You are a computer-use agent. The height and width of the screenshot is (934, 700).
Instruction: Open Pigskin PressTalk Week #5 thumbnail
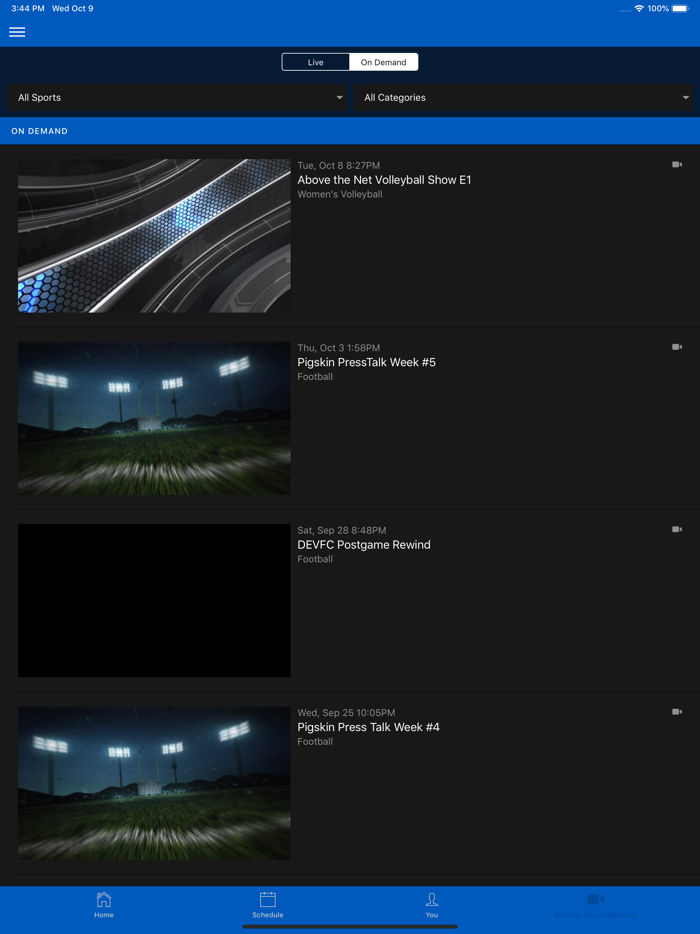(154, 418)
